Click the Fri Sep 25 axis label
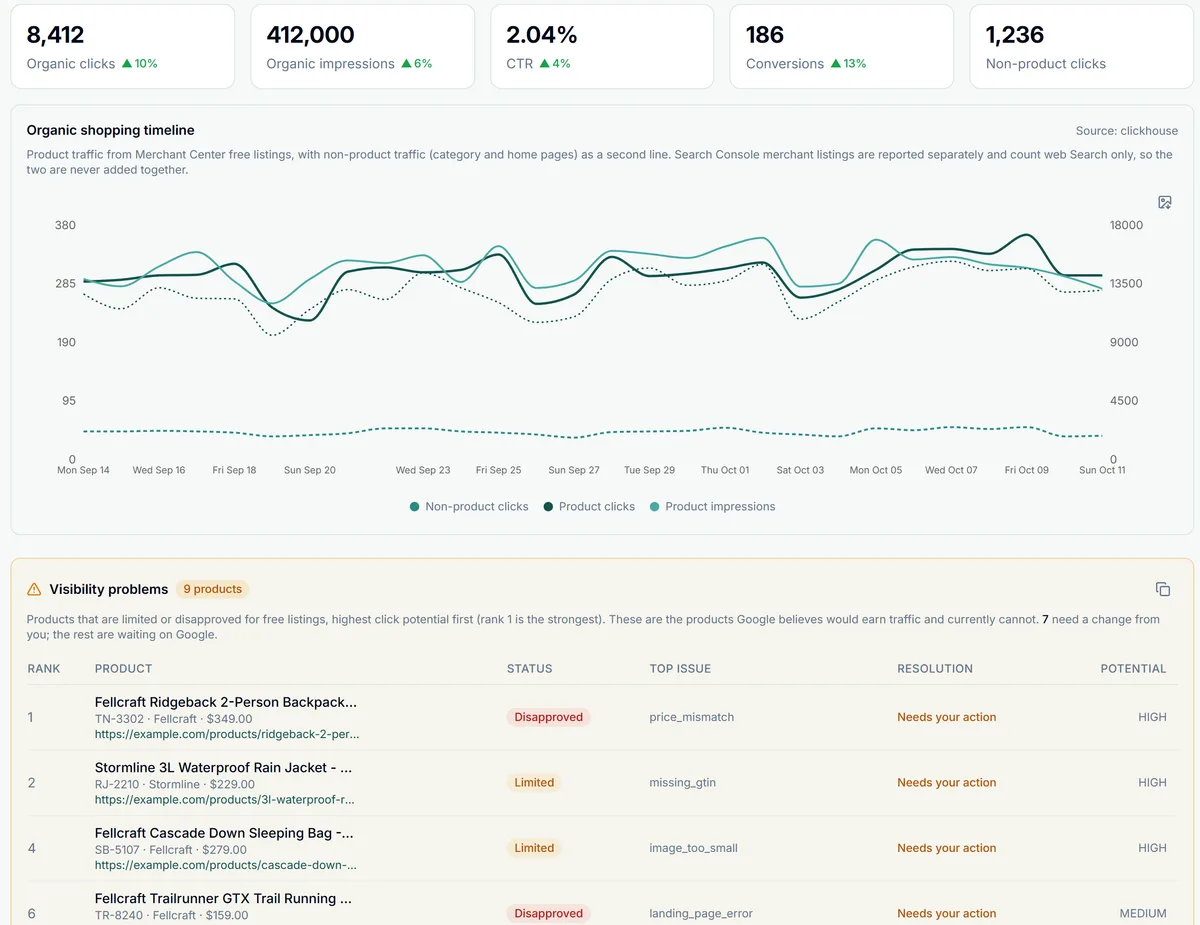 pyautogui.click(x=498, y=470)
